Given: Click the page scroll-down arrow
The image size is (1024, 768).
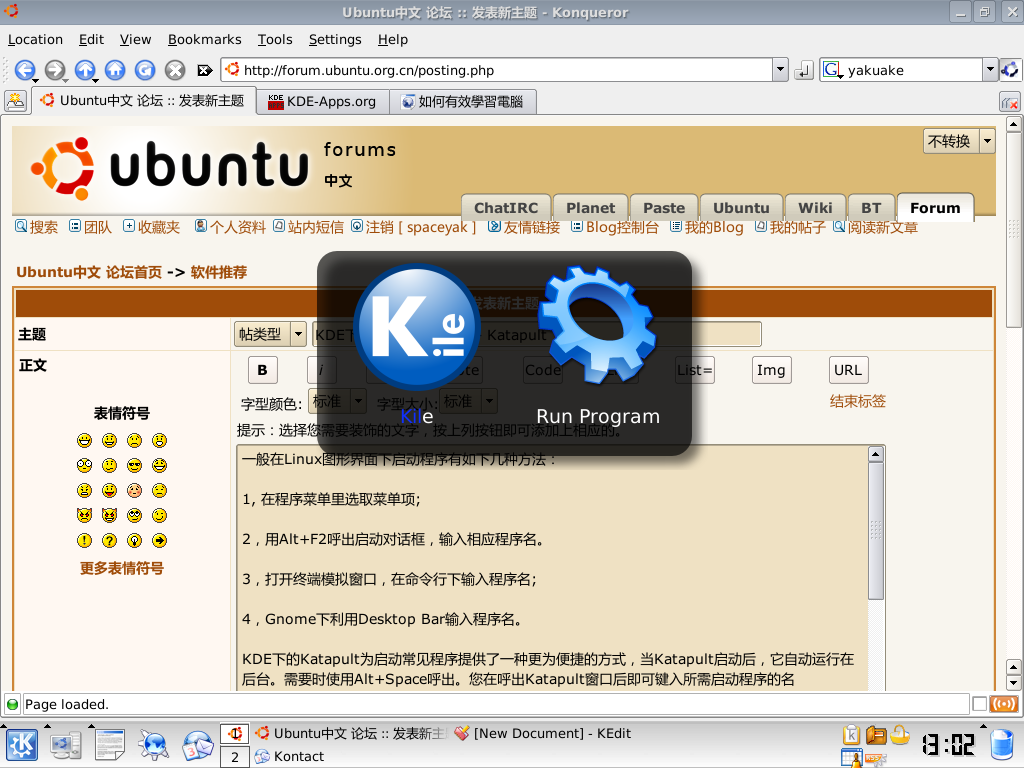Looking at the screenshot, I should (1013, 683).
